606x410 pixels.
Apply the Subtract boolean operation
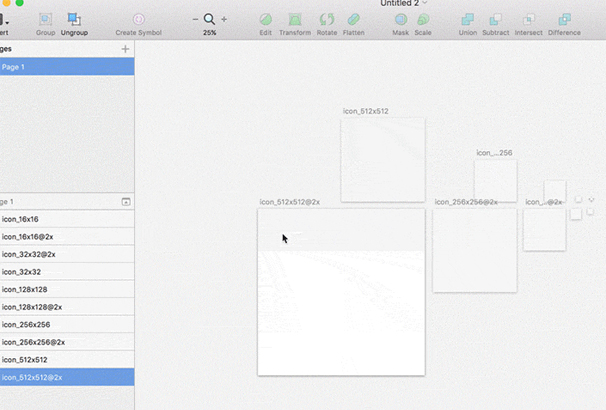[495, 20]
